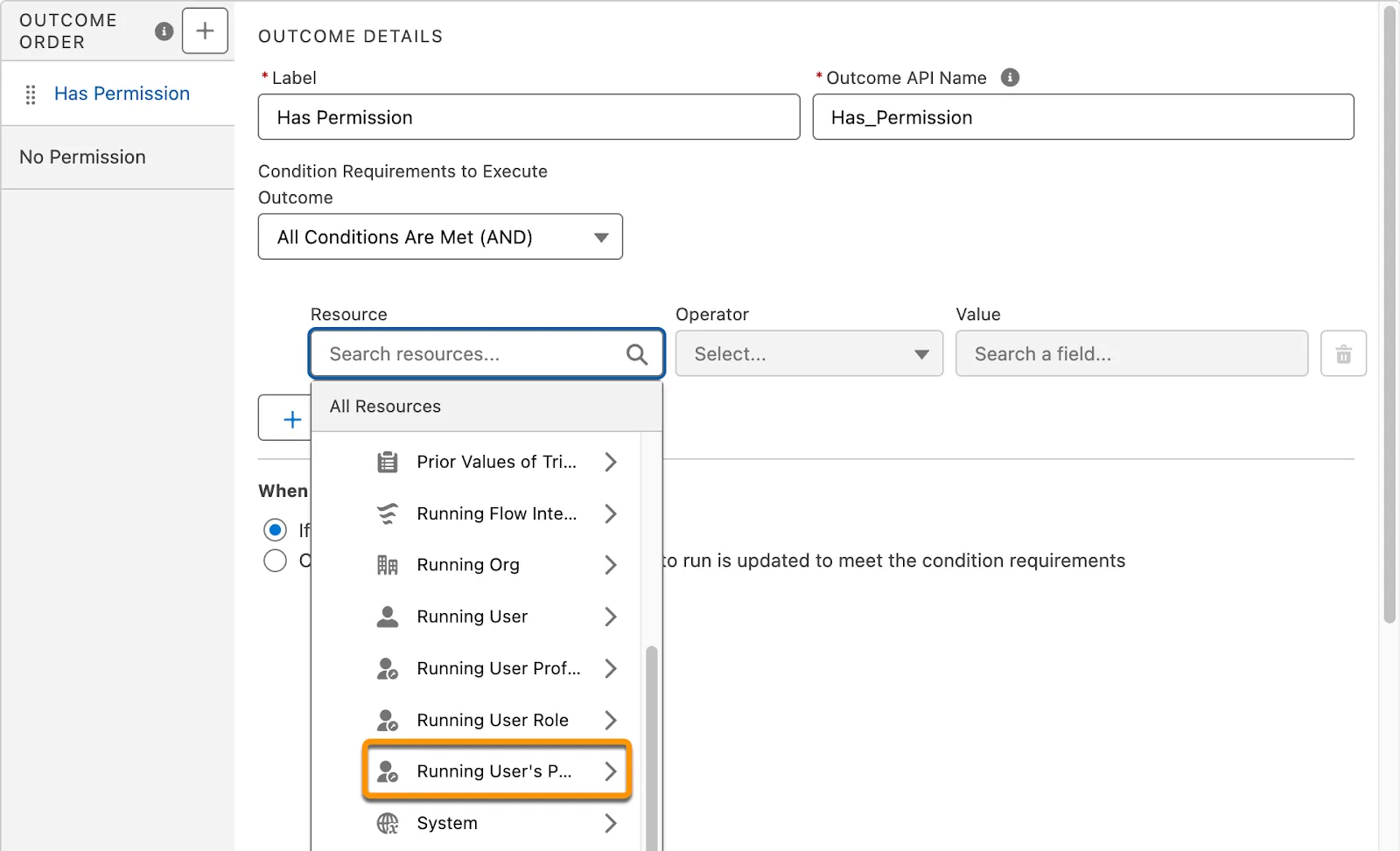Click the Running User's P... icon

[x=388, y=771]
